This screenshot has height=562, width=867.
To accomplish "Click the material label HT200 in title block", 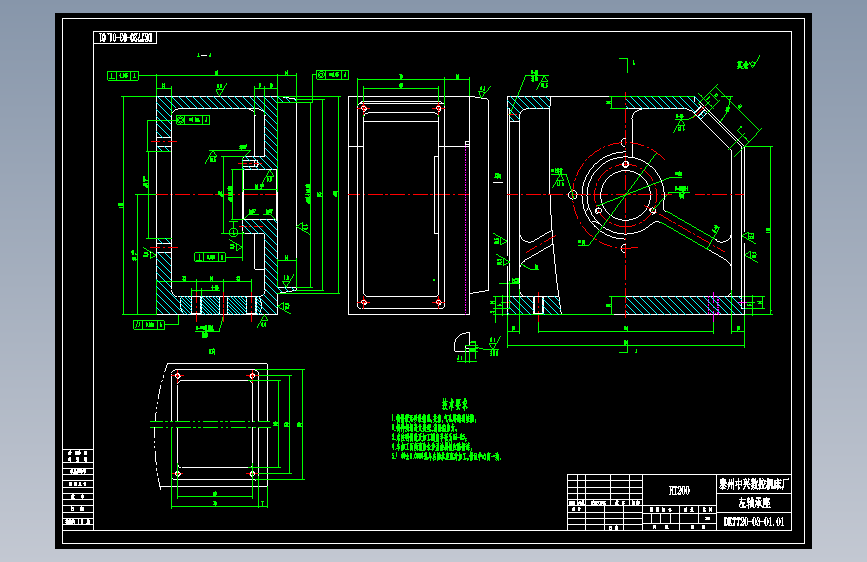I will click(x=679, y=491).
